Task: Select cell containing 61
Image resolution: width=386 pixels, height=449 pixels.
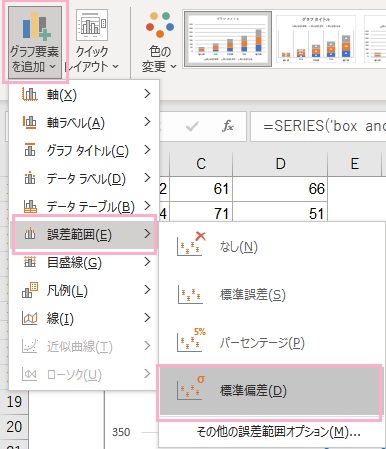Action: click(201, 189)
